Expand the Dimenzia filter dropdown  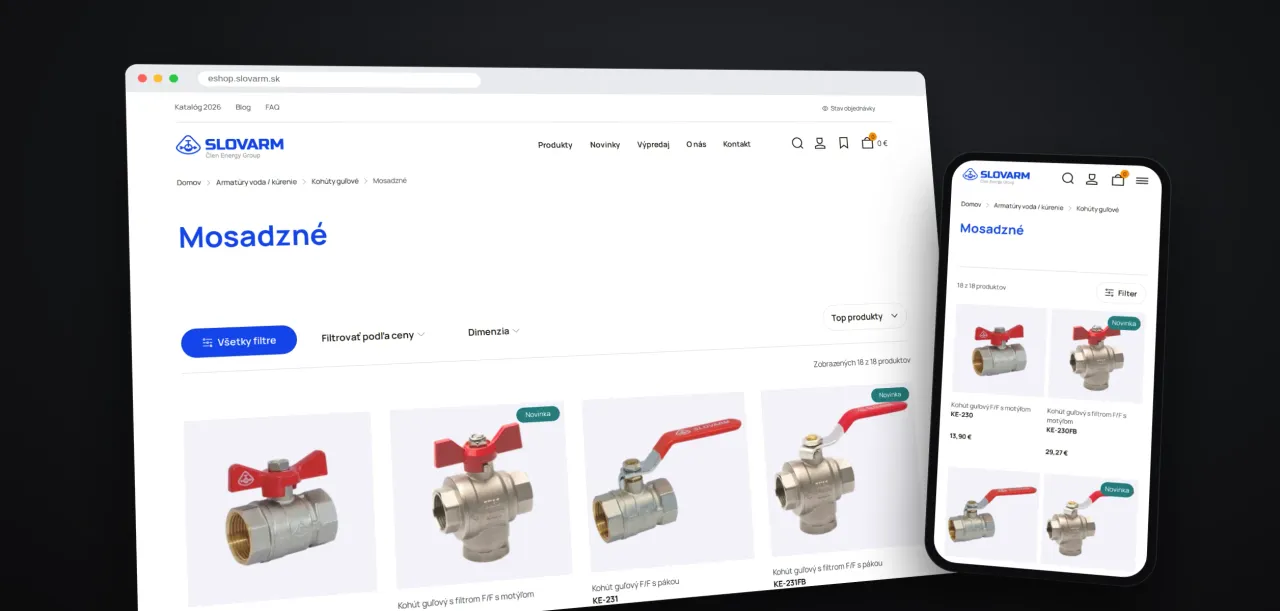coord(494,331)
